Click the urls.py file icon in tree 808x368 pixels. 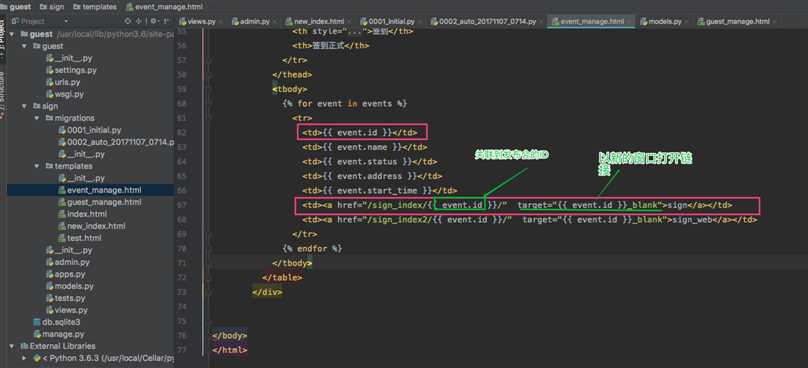49,82
